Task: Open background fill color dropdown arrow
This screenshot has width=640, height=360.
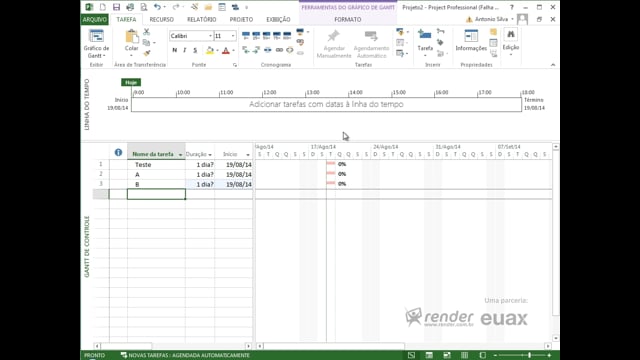Action: coord(217,51)
